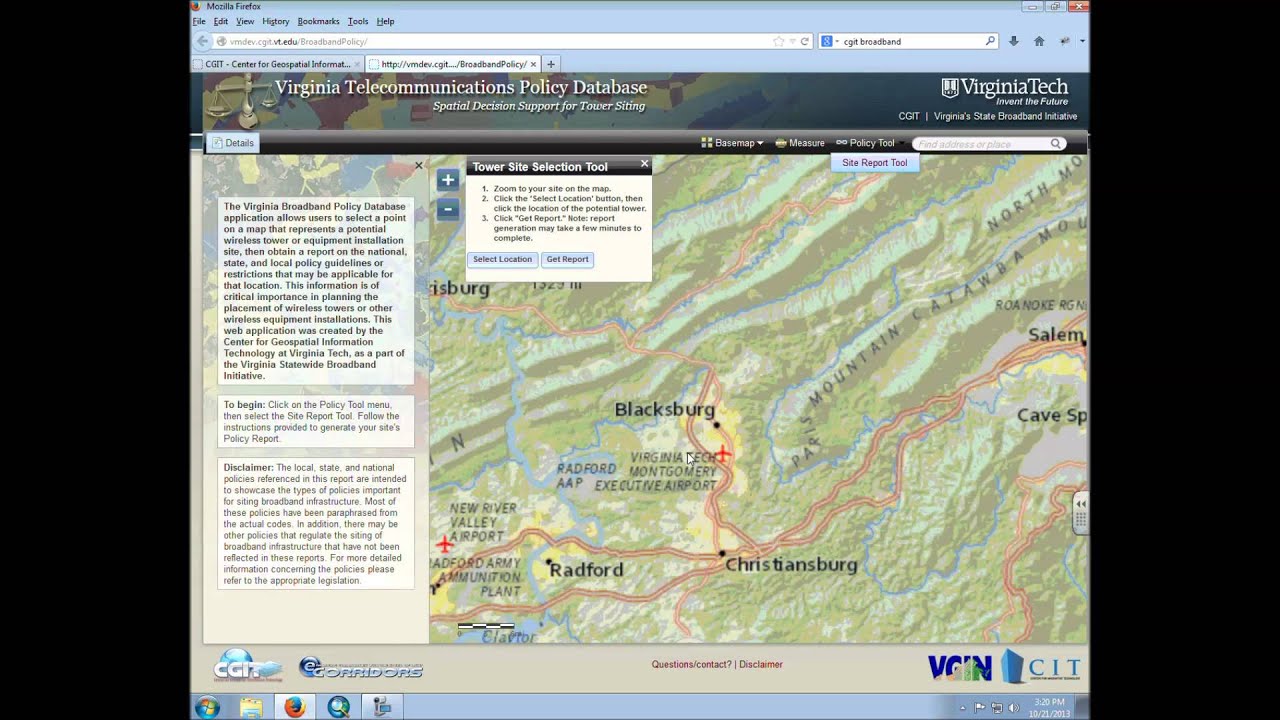Click the browser back arrow
Image resolution: width=1280 pixels, height=720 pixels.
coord(203,41)
